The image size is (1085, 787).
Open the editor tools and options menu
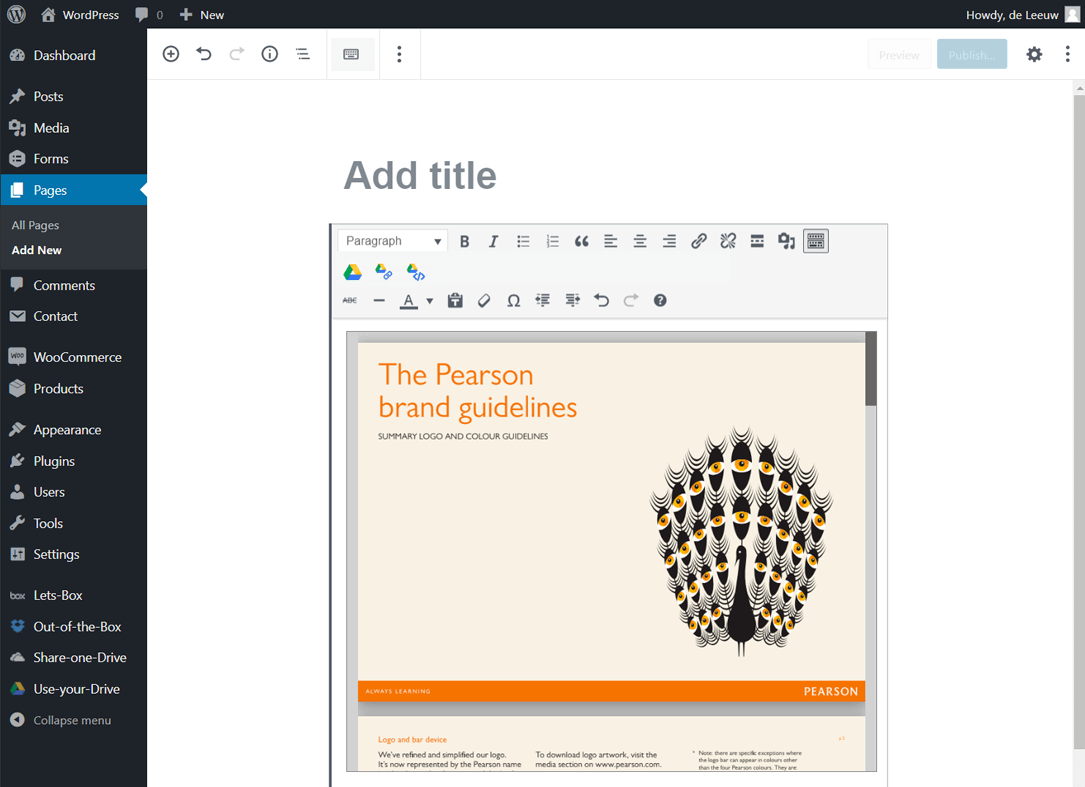1068,54
